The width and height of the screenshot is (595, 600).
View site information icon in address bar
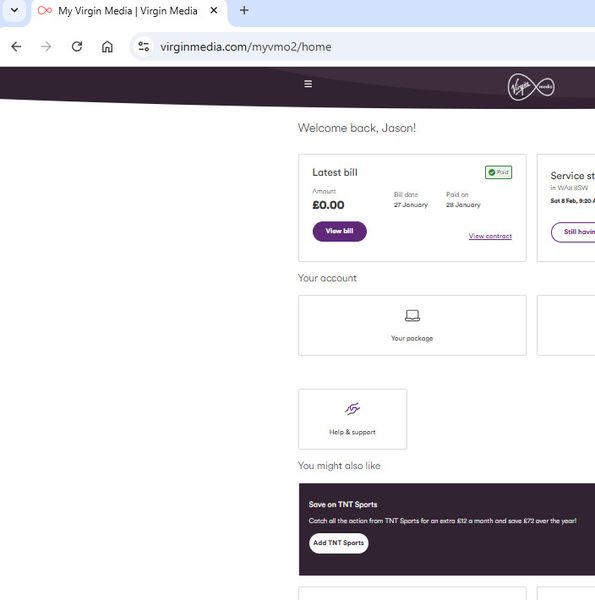[143, 47]
